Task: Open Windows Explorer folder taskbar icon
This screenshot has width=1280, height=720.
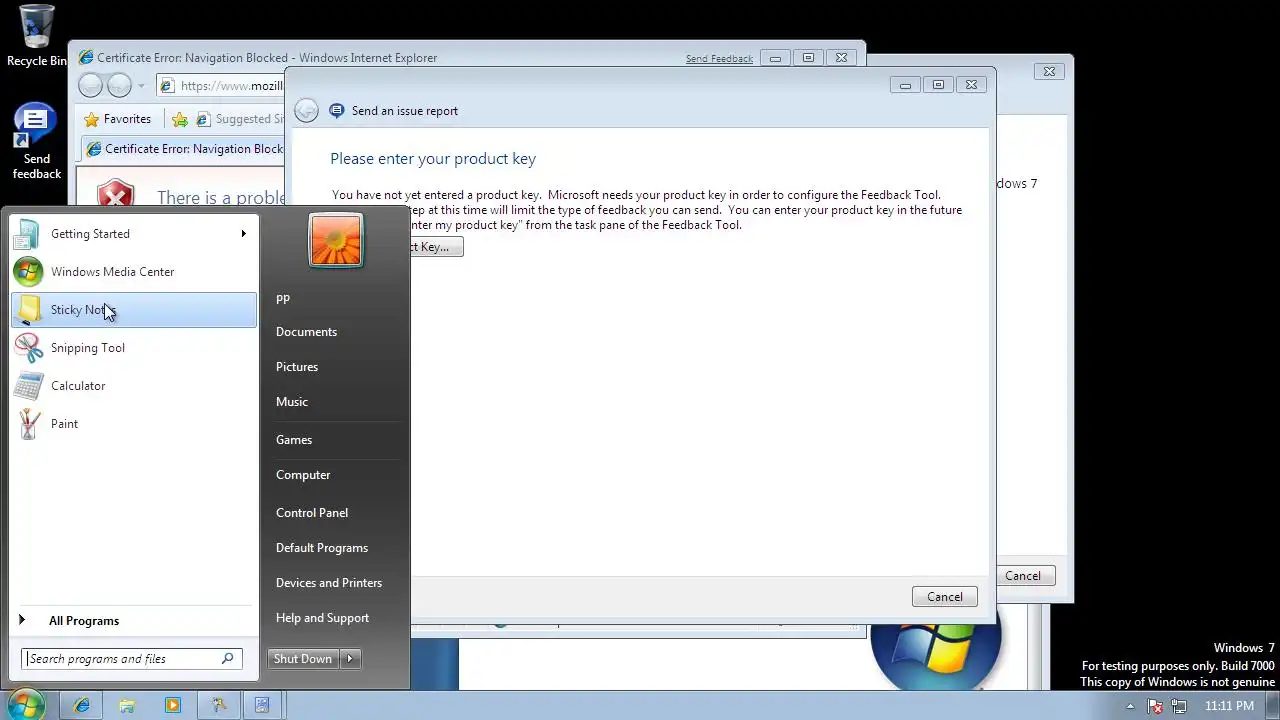Action: click(x=127, y=705)
